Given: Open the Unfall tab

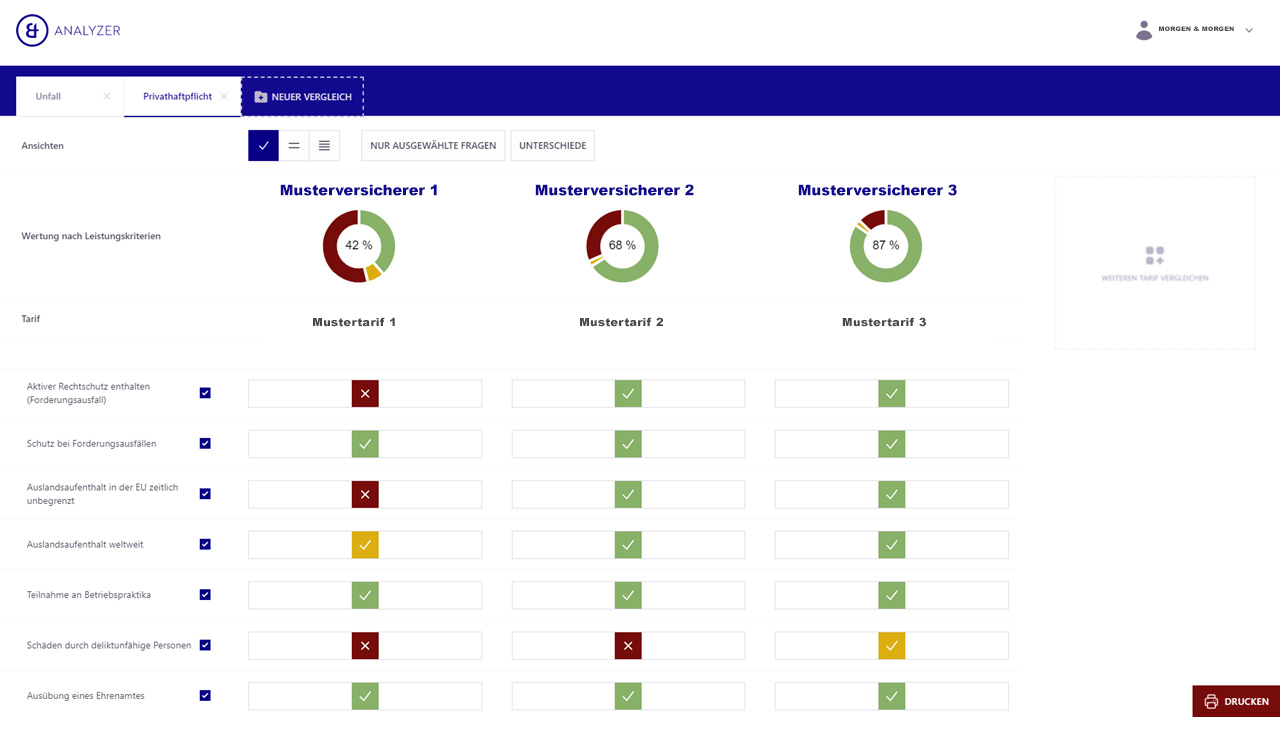Looking at the screenshot, I should pos(49,97).
